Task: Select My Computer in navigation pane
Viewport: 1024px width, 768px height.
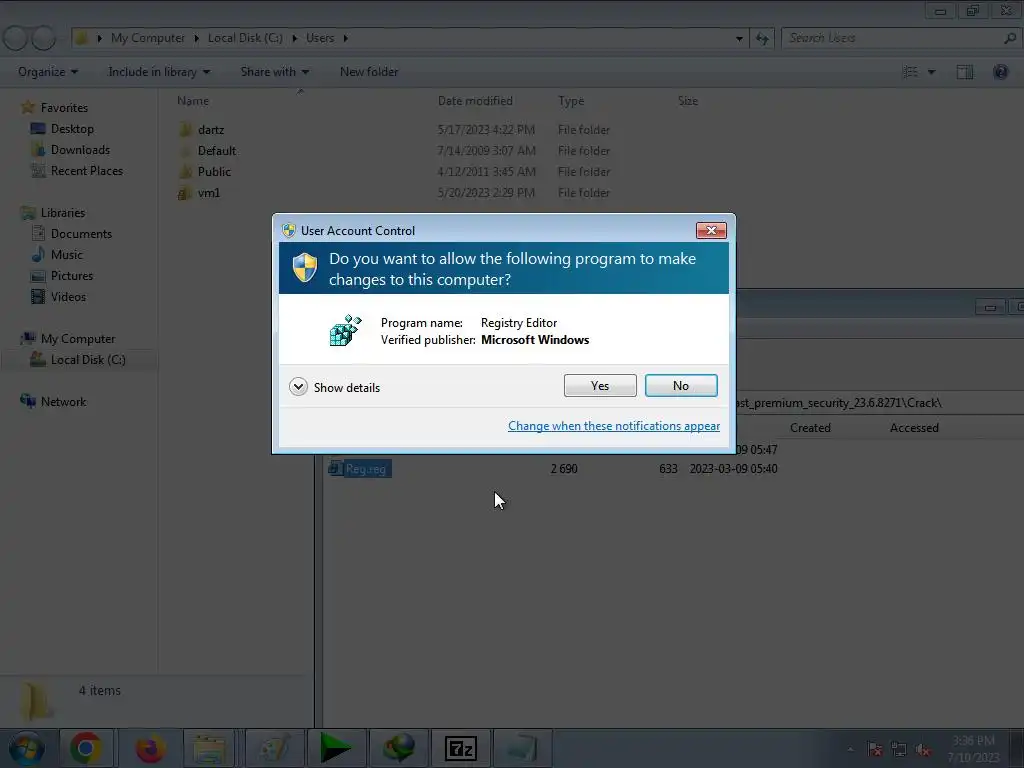Action: [x=77, y=338]
